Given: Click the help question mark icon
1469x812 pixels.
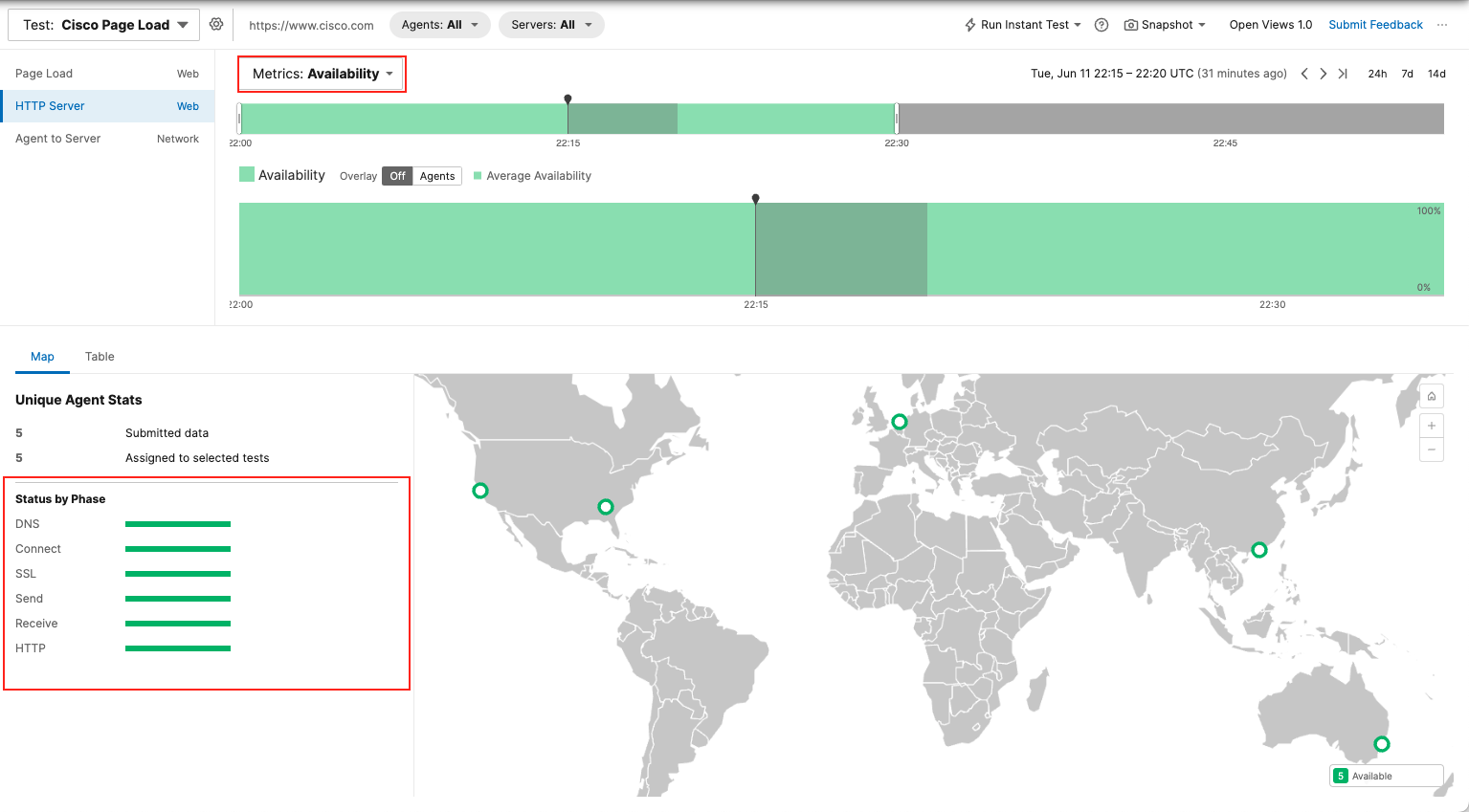Looking at the screenshot, I should tap(1102, 25).
